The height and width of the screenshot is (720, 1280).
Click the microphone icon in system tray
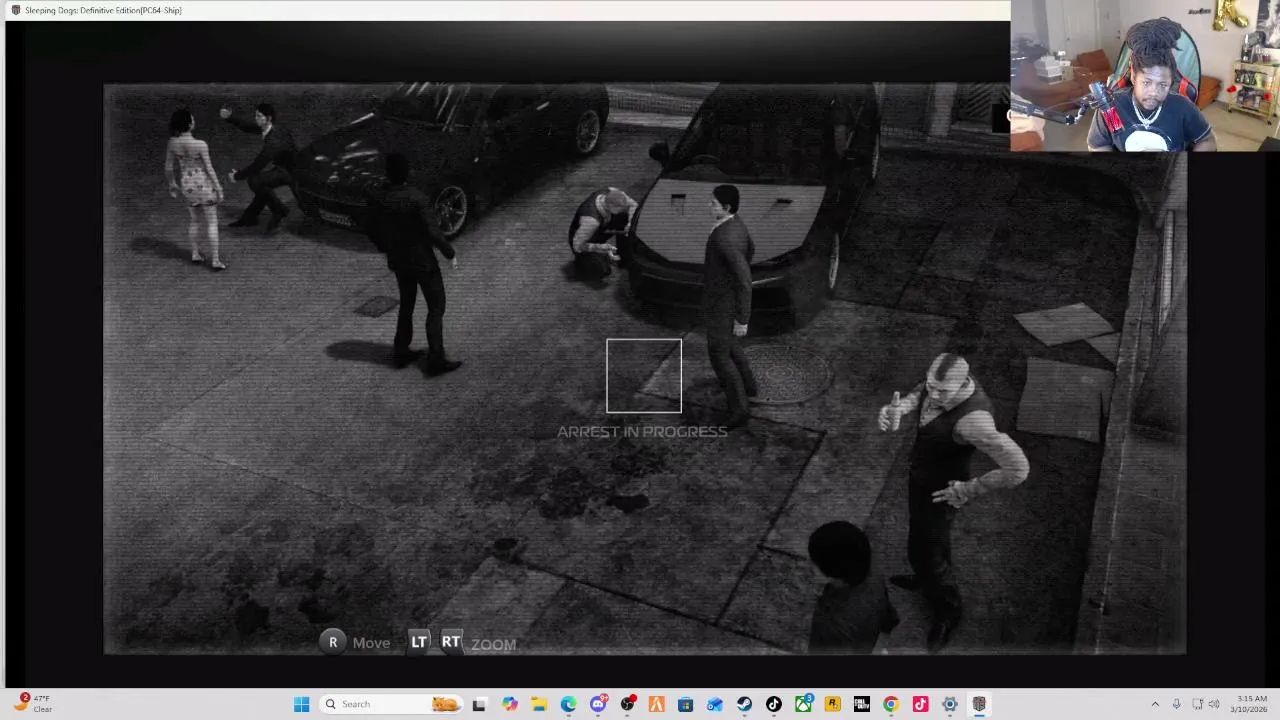click(1176, 704)
